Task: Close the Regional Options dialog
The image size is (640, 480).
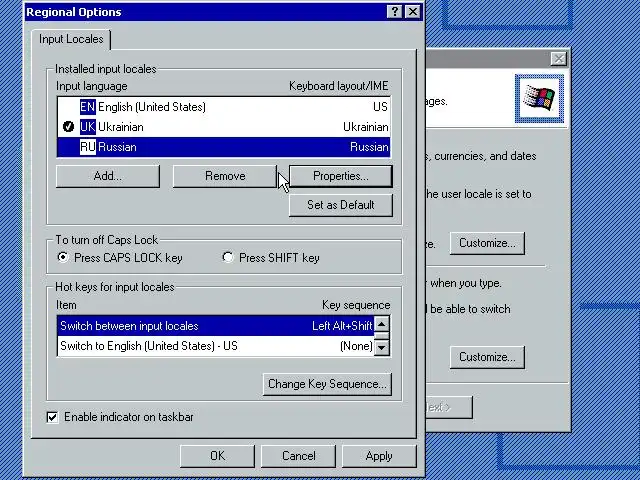Action: 413,12
